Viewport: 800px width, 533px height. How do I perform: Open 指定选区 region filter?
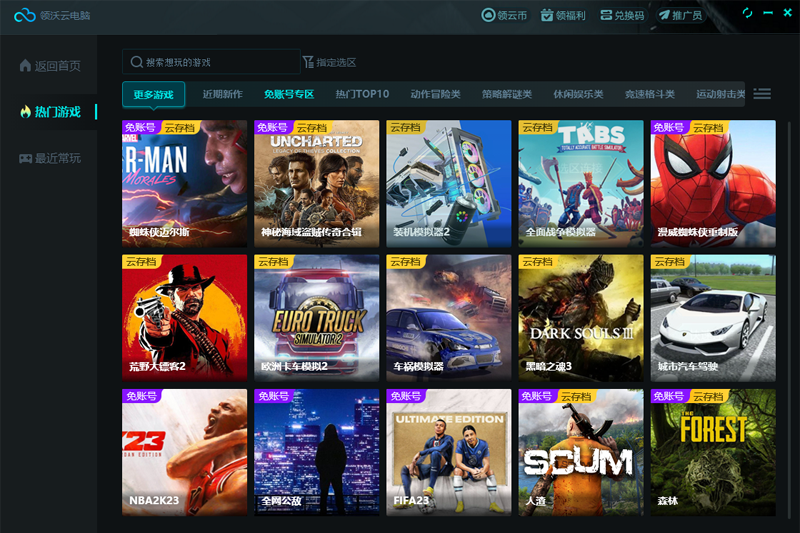click(329, 62)
